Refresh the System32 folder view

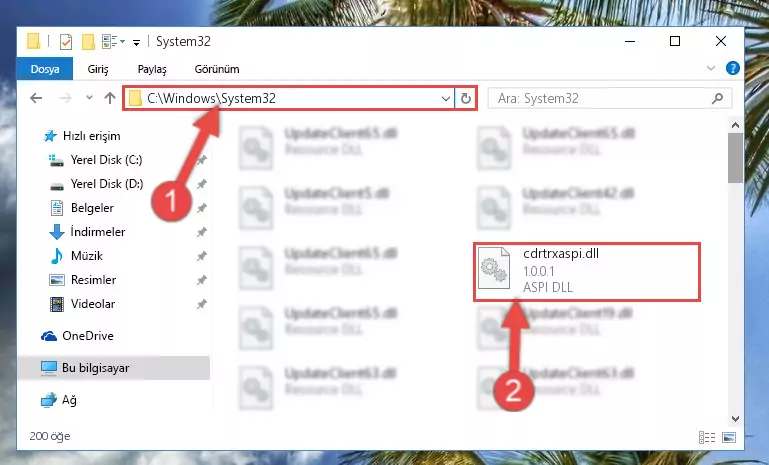coord(466,99)
